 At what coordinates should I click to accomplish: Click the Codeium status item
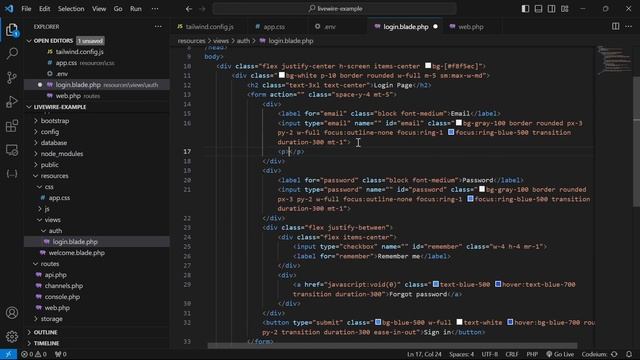click(600, 354)
